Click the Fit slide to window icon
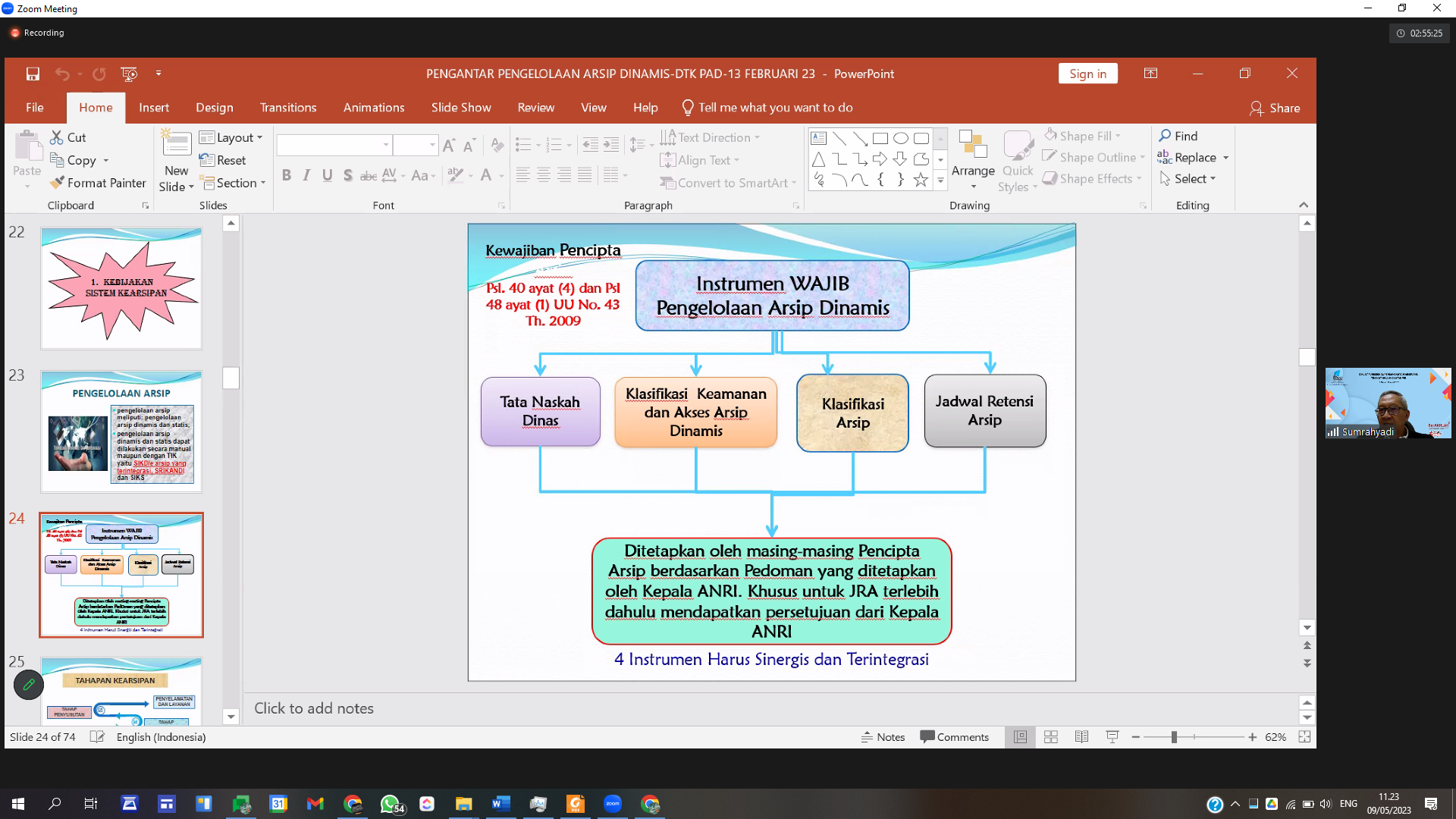Screen dimensions: 1456x819 [x=1304, y=737]
